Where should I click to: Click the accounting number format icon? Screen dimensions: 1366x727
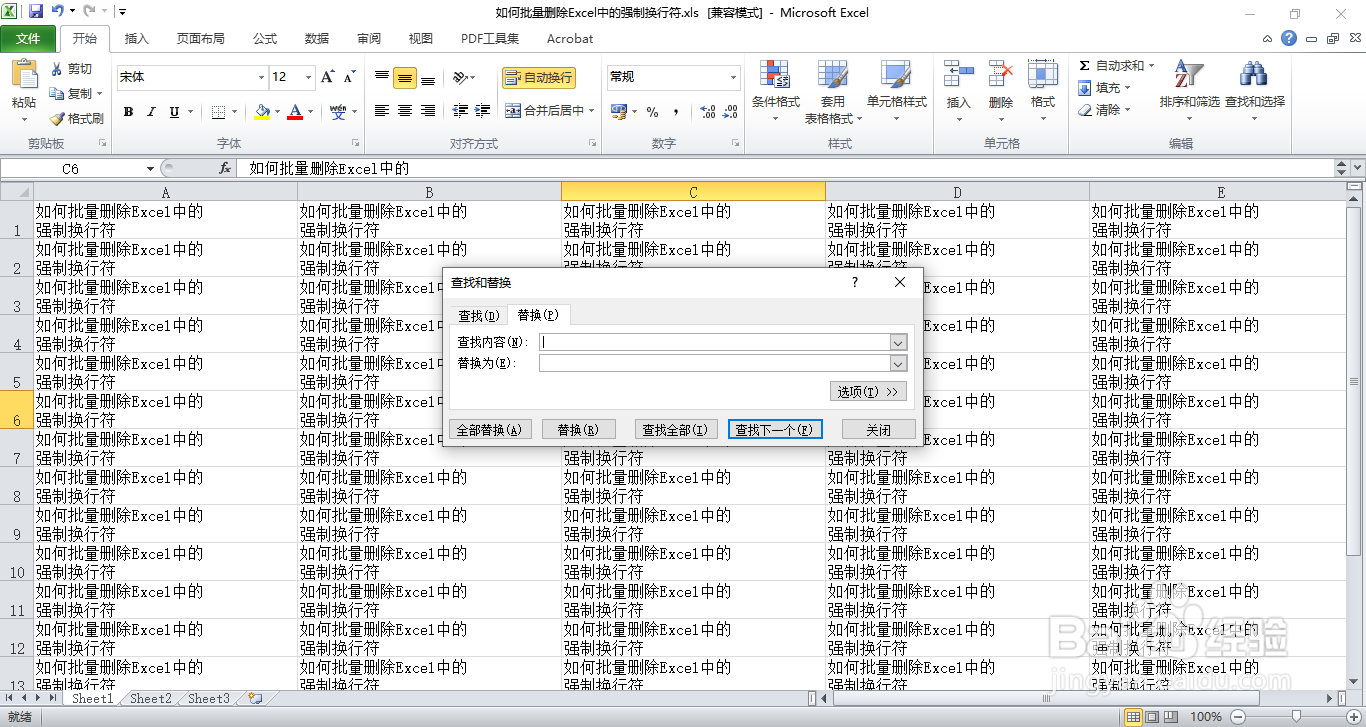tap(617, 112)
